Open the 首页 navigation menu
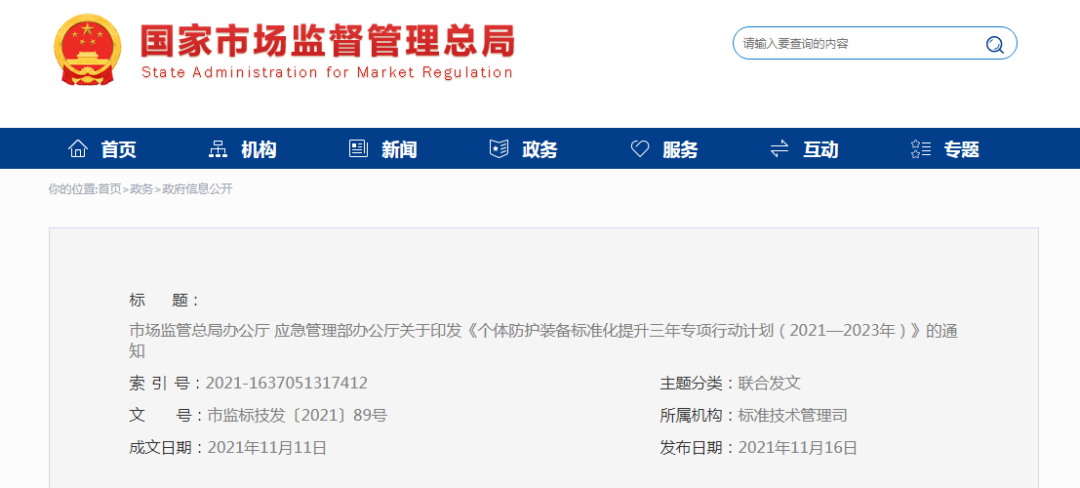Image resolution: width=1080 pixels, height=488 pixels. pyautogui.click(x=118, y=149)
